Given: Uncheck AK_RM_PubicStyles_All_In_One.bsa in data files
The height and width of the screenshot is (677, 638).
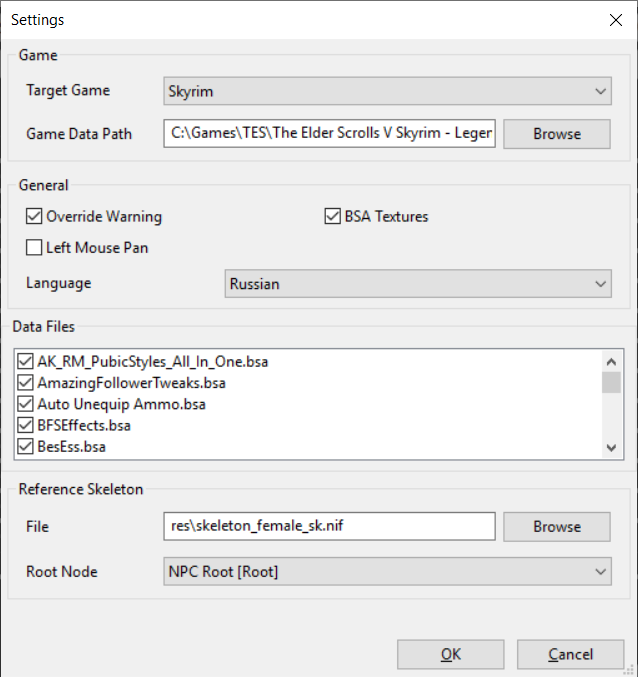Looking at the screenshot, I should click(26, 361).
